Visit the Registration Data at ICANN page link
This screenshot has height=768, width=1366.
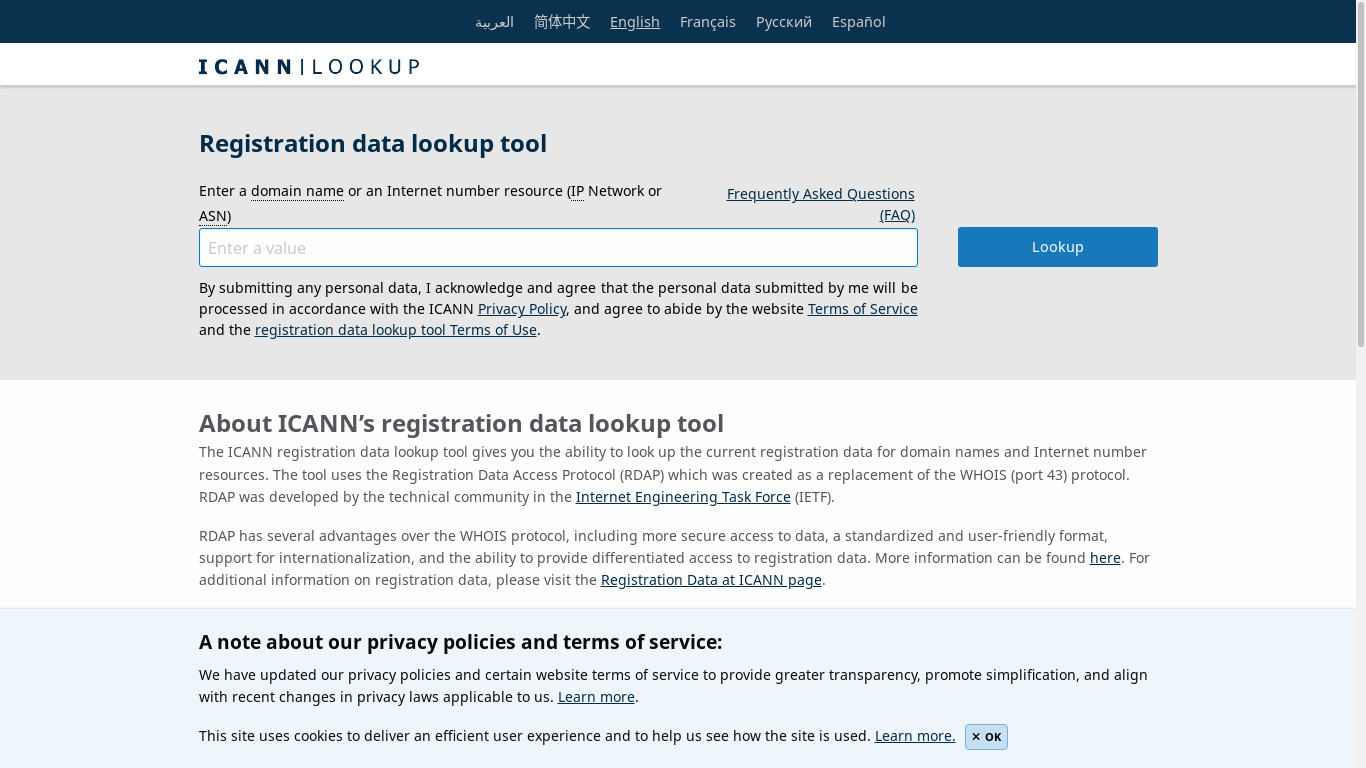pyautogui.click(x=711, y=580)
